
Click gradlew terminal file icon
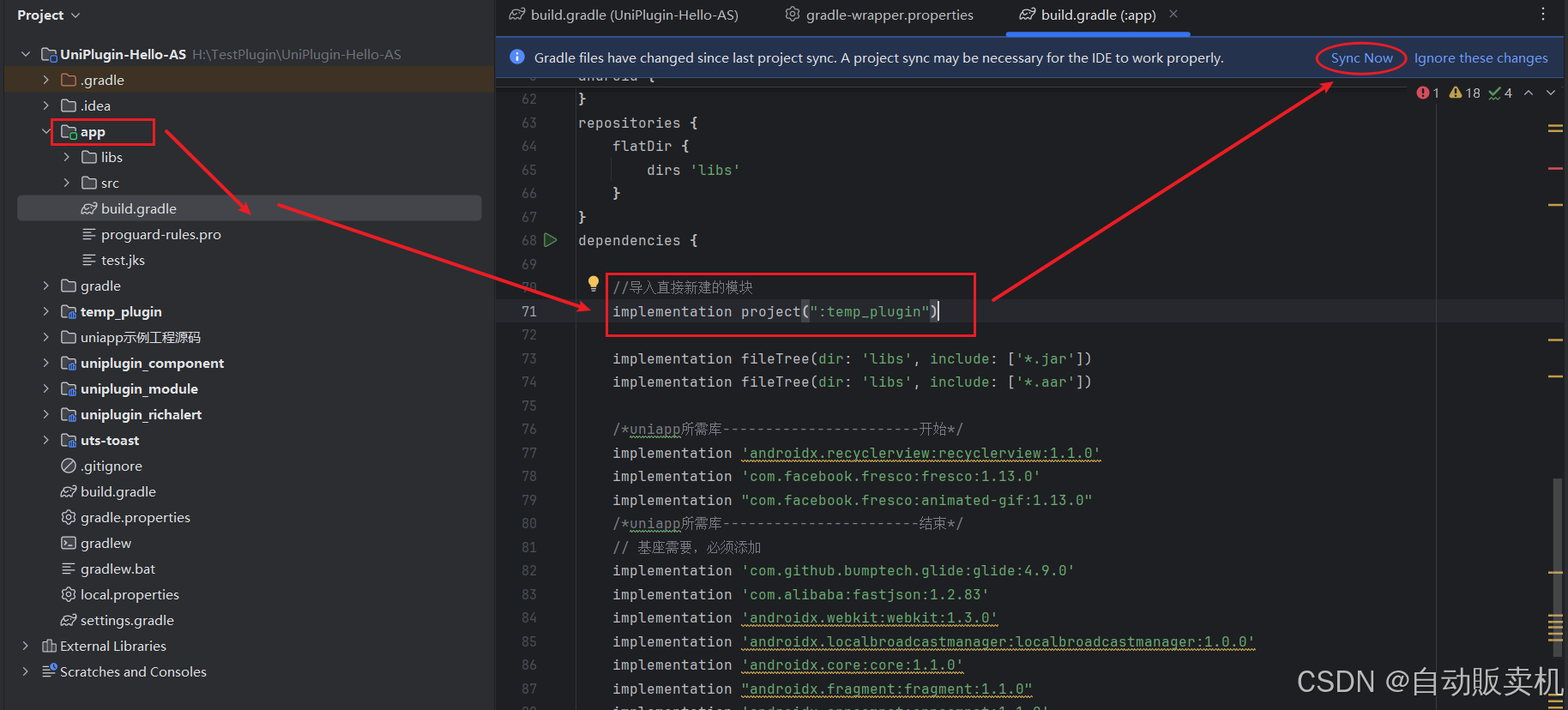click(69, 543)
